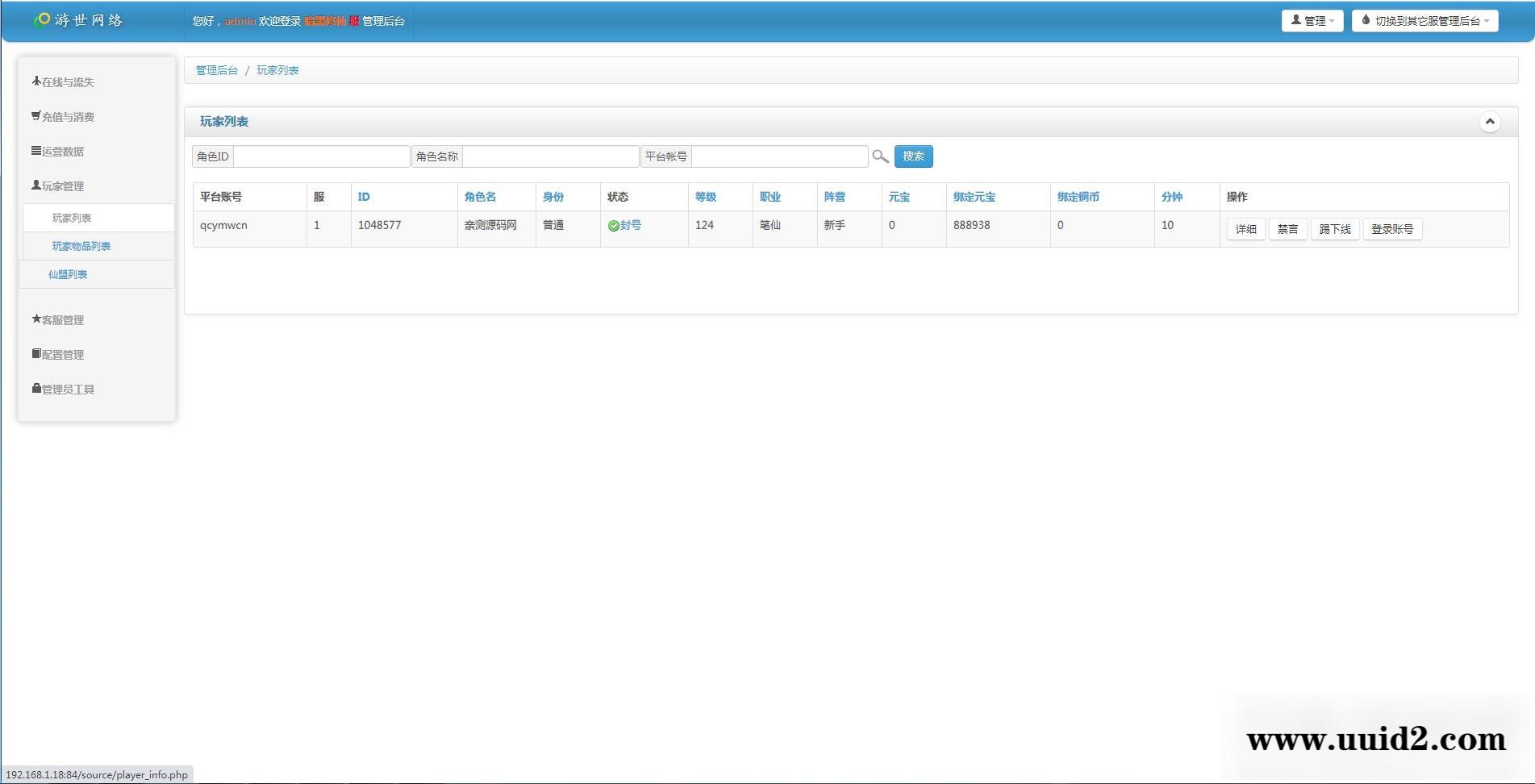The height and width of the screenshot is (784, 1535).
Task: Open 管理员工具 sidebar section
Action: click(63, 390)
